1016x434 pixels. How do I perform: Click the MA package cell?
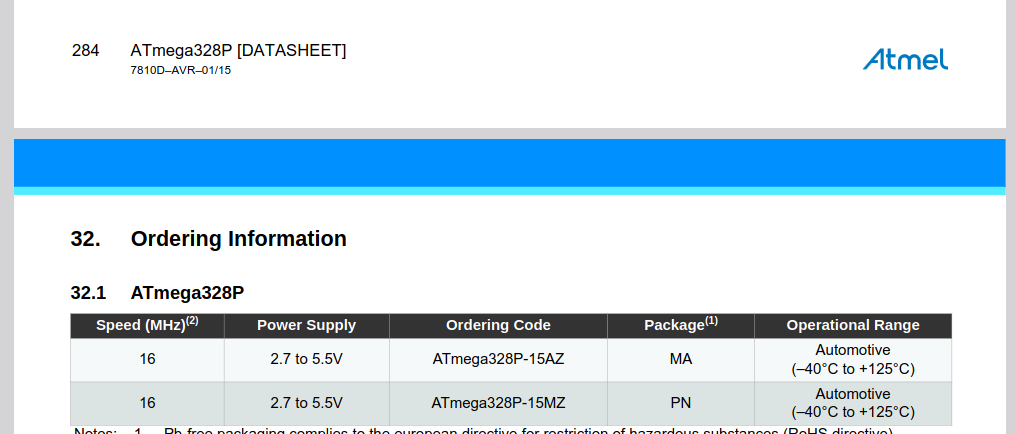[681, 359]
